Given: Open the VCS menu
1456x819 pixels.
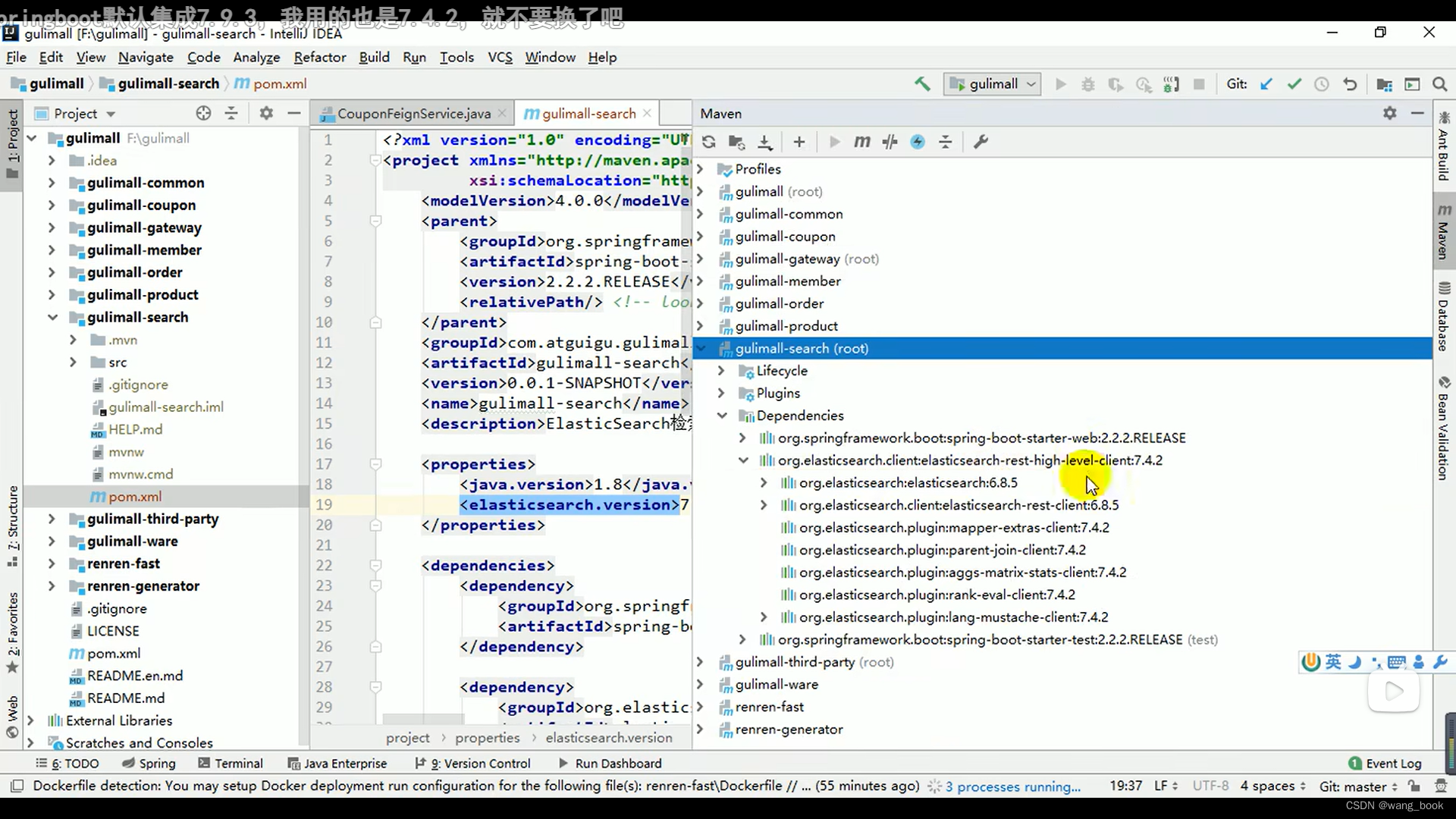Looking at the screenshot, I should (x=500, y=57).
